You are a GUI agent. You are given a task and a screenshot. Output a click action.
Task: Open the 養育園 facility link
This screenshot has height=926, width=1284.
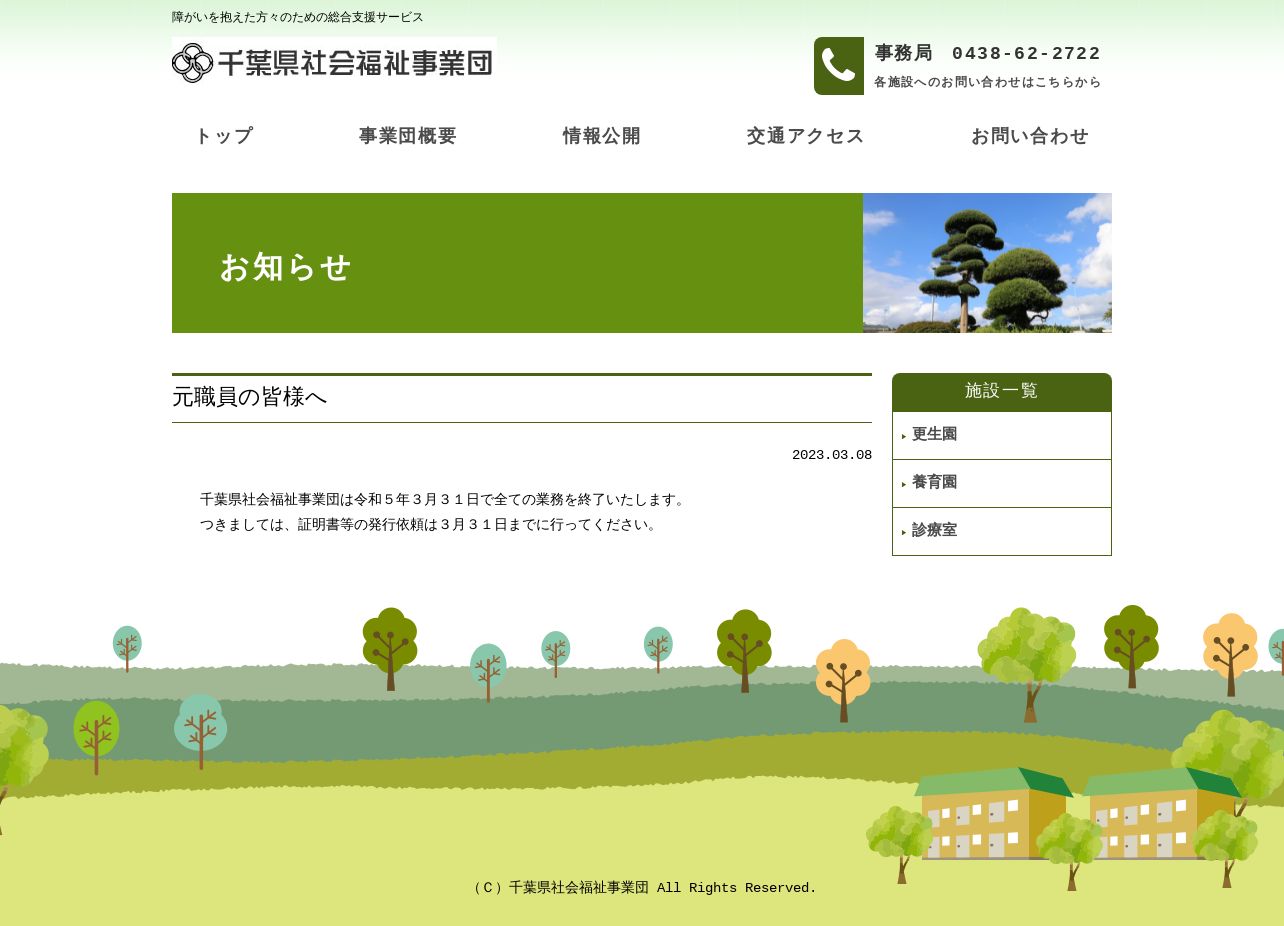coord(1002,483)
